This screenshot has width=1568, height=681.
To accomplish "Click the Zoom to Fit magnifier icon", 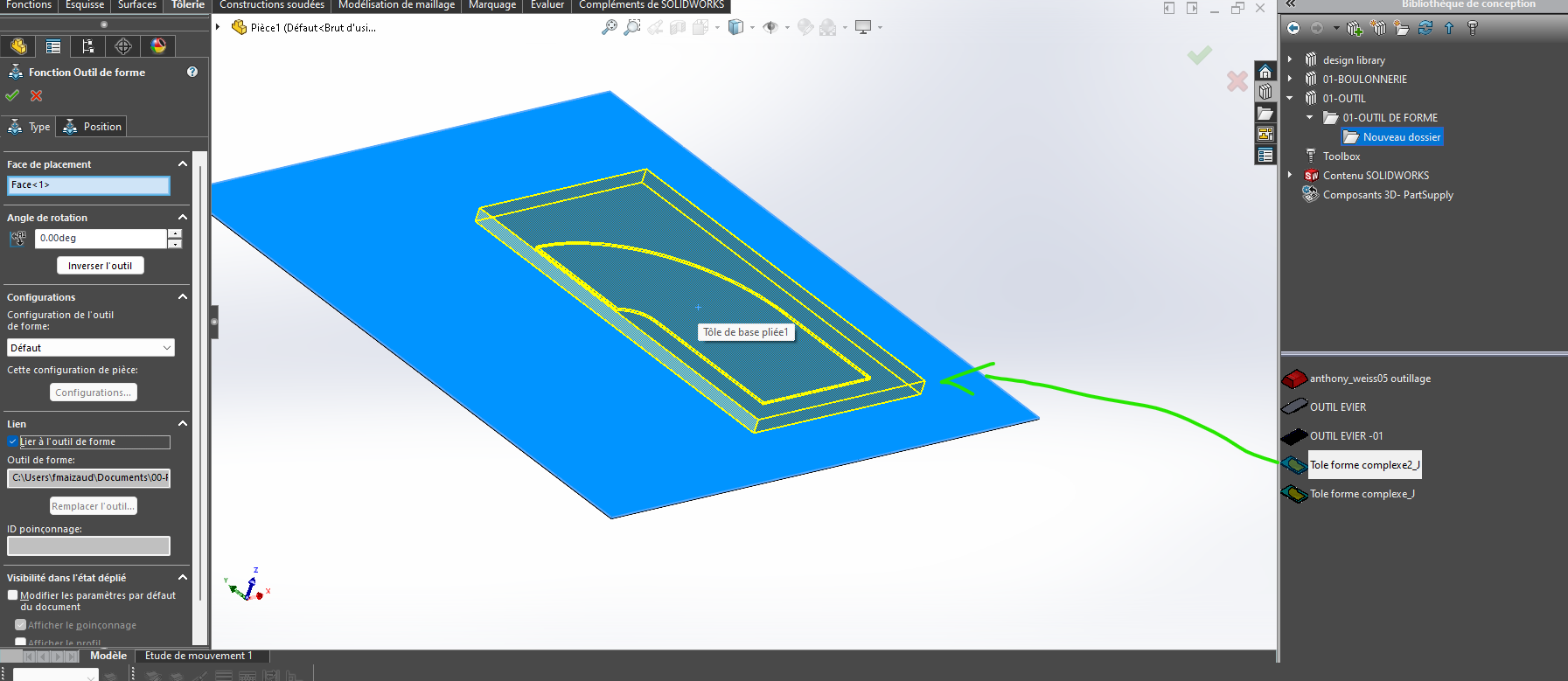I will (x=610, y=28).
